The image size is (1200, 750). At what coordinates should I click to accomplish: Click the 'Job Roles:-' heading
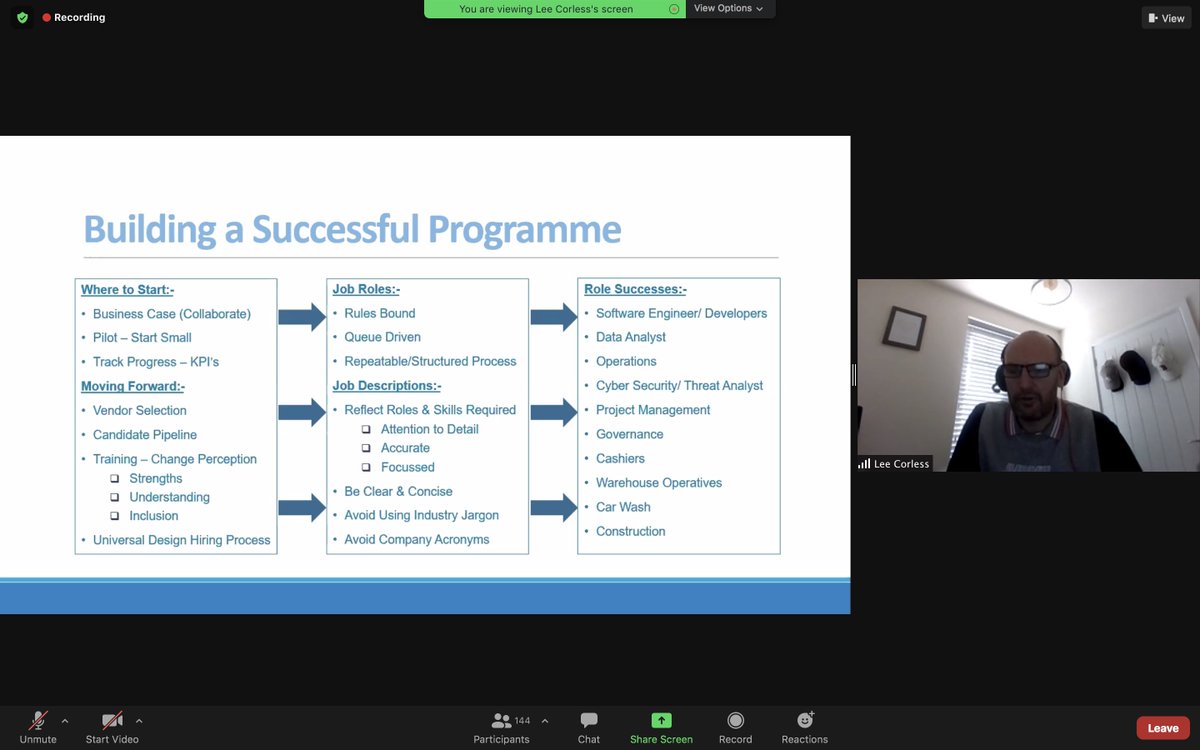click(366, 289)
